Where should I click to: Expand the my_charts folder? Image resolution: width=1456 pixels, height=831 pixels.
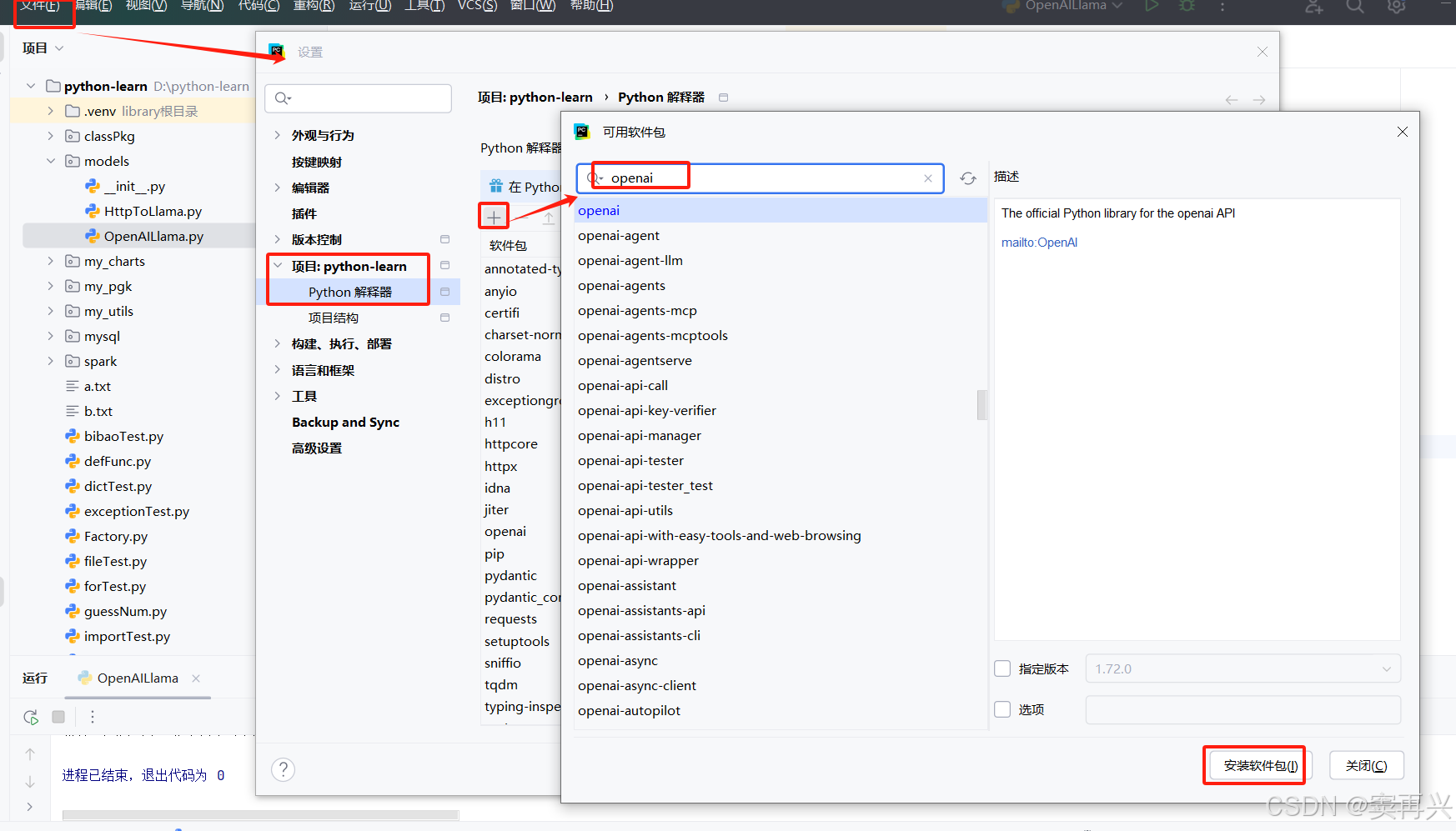pos(50,261)
